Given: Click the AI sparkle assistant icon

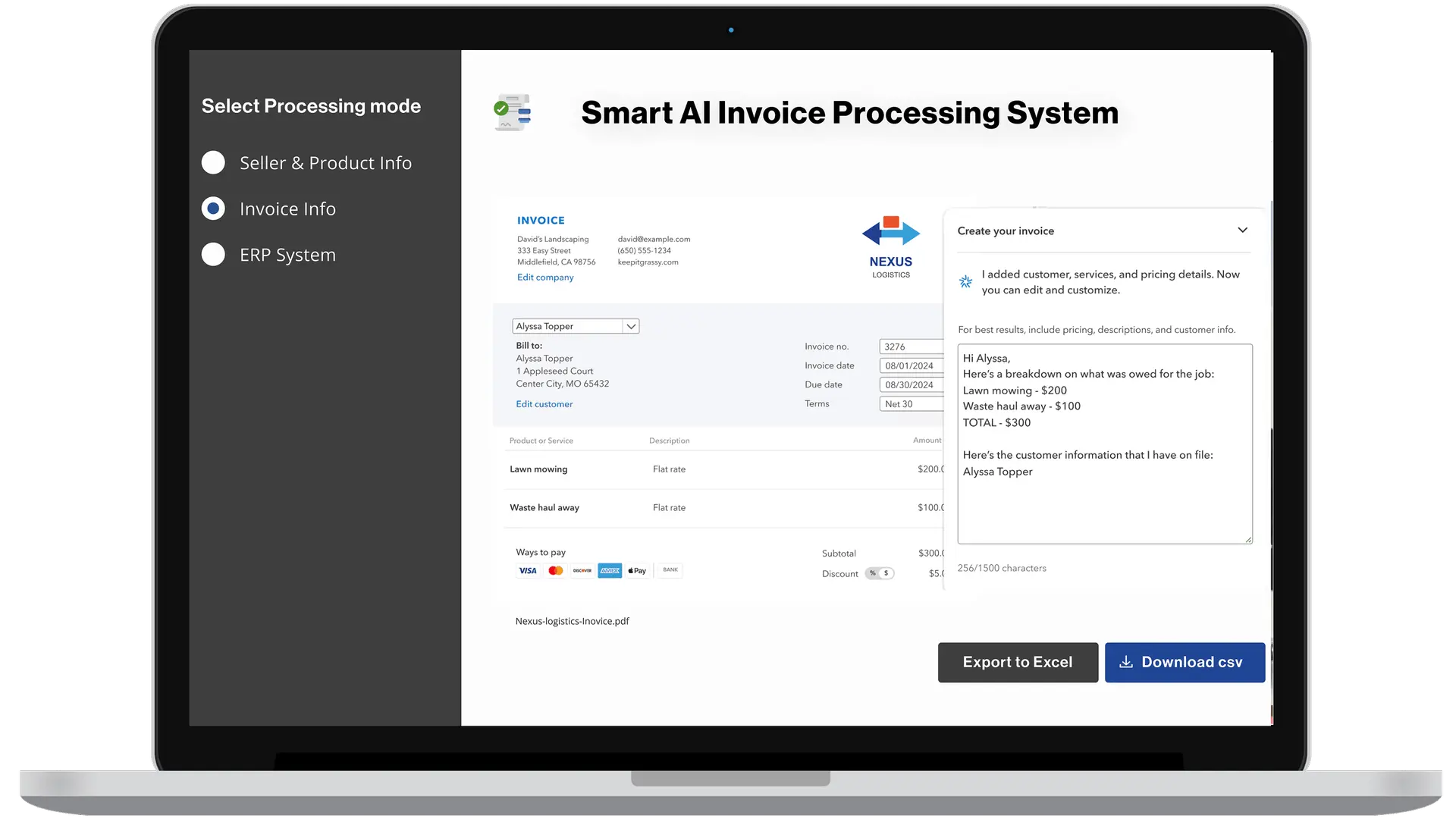Looking at the screenshot, I should [965, 281].
